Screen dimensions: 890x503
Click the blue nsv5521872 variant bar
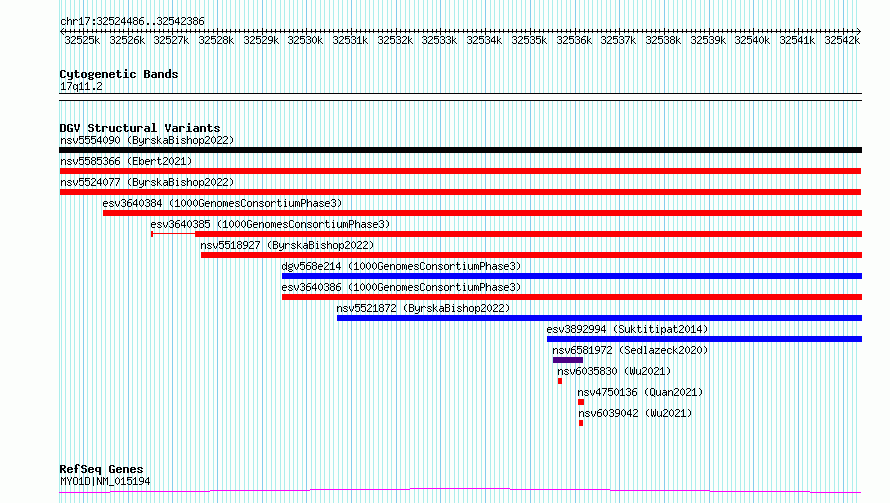click(x=599, y=318)
